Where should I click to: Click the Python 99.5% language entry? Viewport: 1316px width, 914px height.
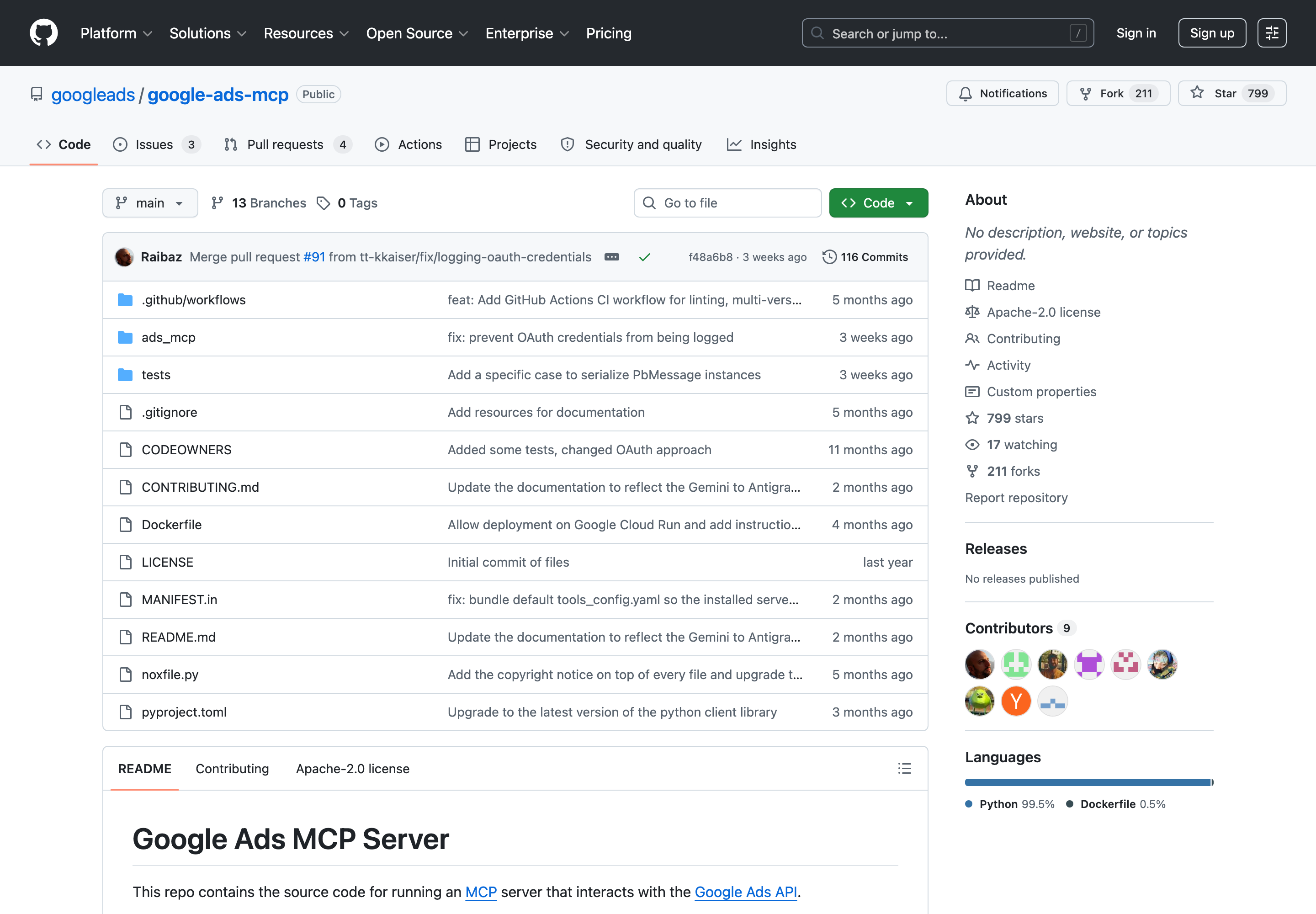(1010, 804)
